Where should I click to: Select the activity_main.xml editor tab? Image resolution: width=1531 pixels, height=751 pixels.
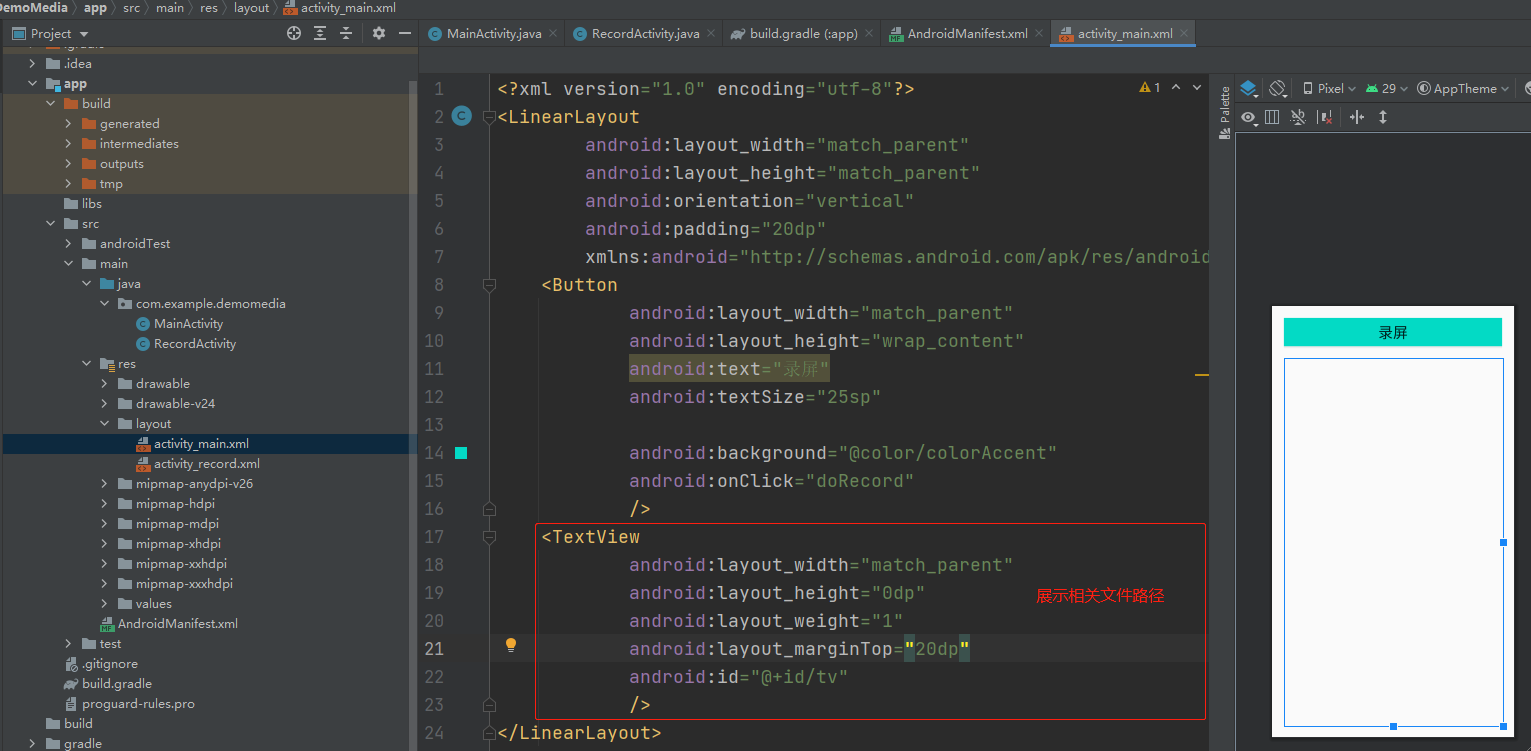point(1125,33)
